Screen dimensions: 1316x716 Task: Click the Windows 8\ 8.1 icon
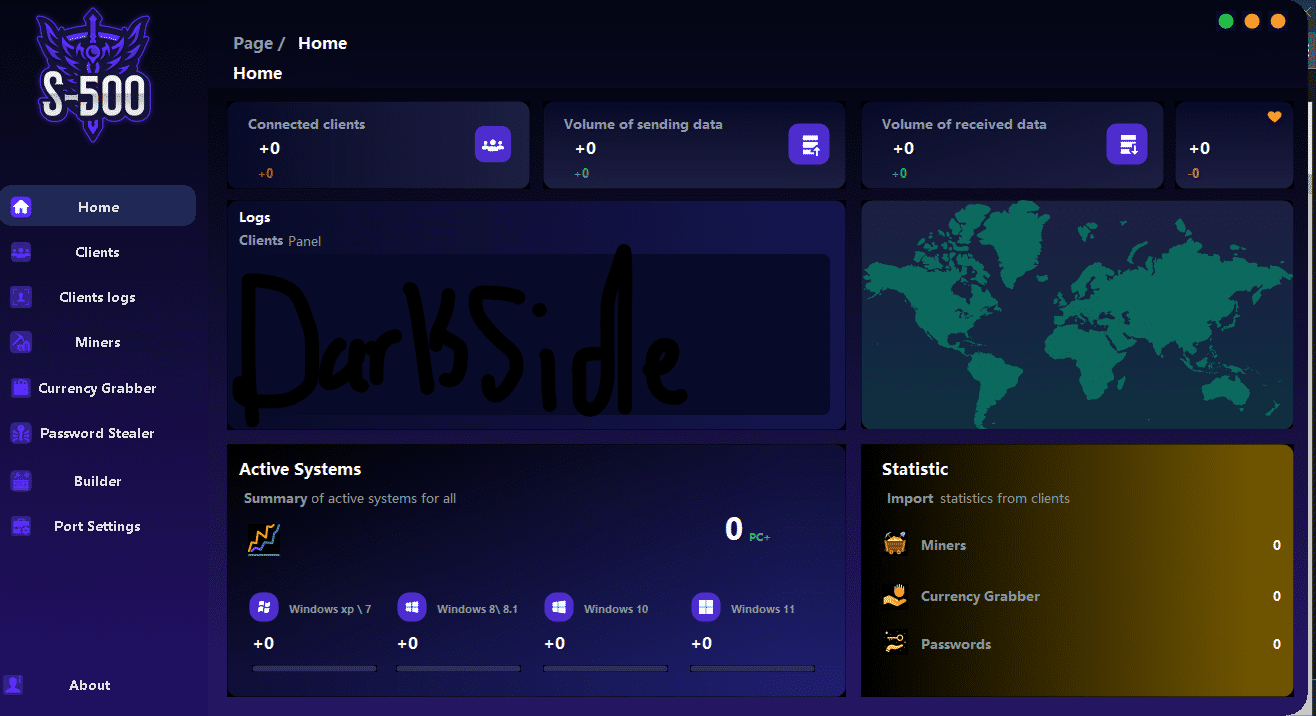pyautogui.click(x=412, y=608)
